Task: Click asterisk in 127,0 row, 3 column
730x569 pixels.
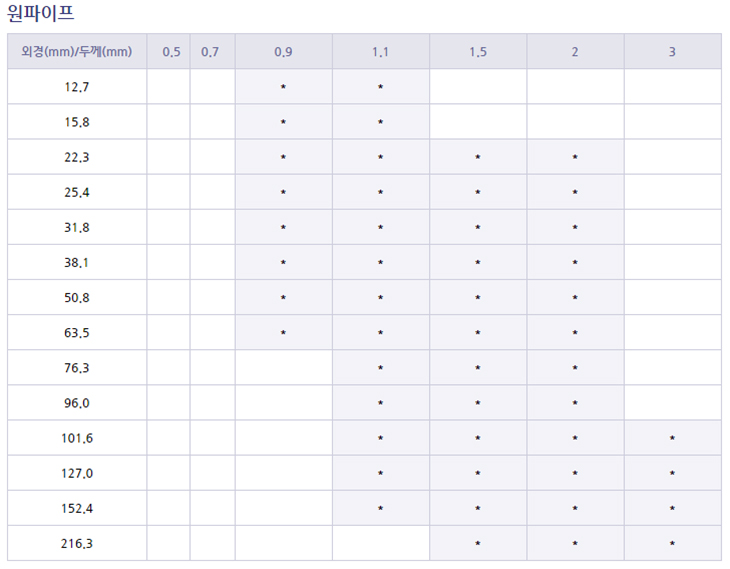Action: point(672,474)
